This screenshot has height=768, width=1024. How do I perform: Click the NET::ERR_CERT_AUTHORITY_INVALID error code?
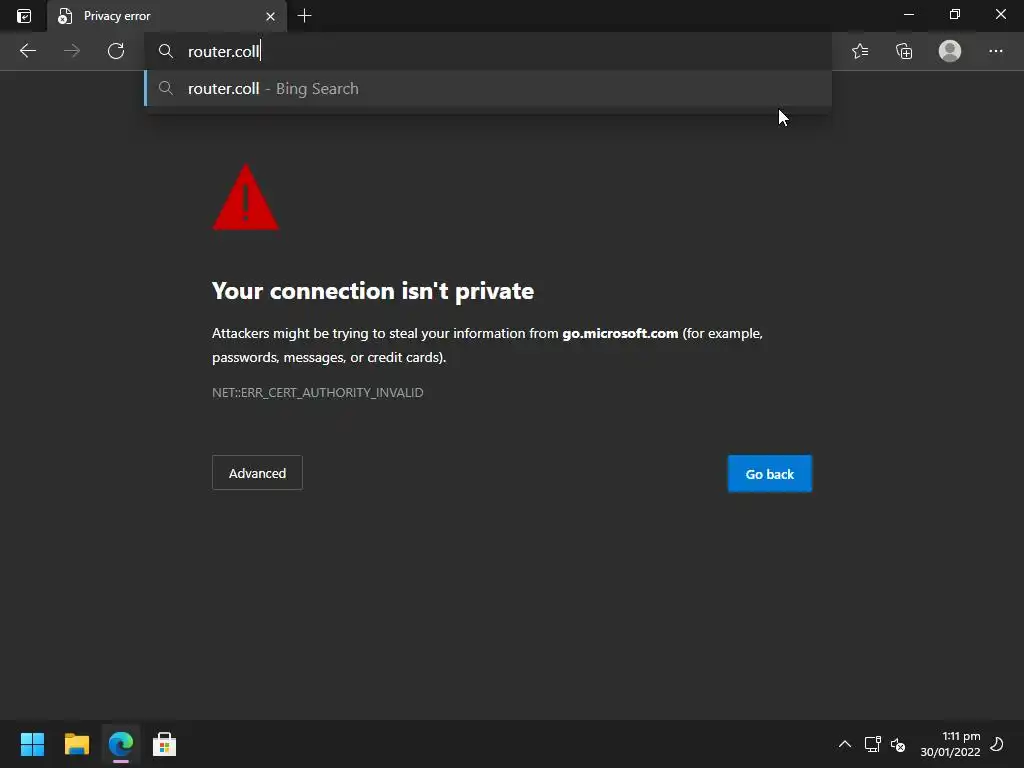pos(317,392)
